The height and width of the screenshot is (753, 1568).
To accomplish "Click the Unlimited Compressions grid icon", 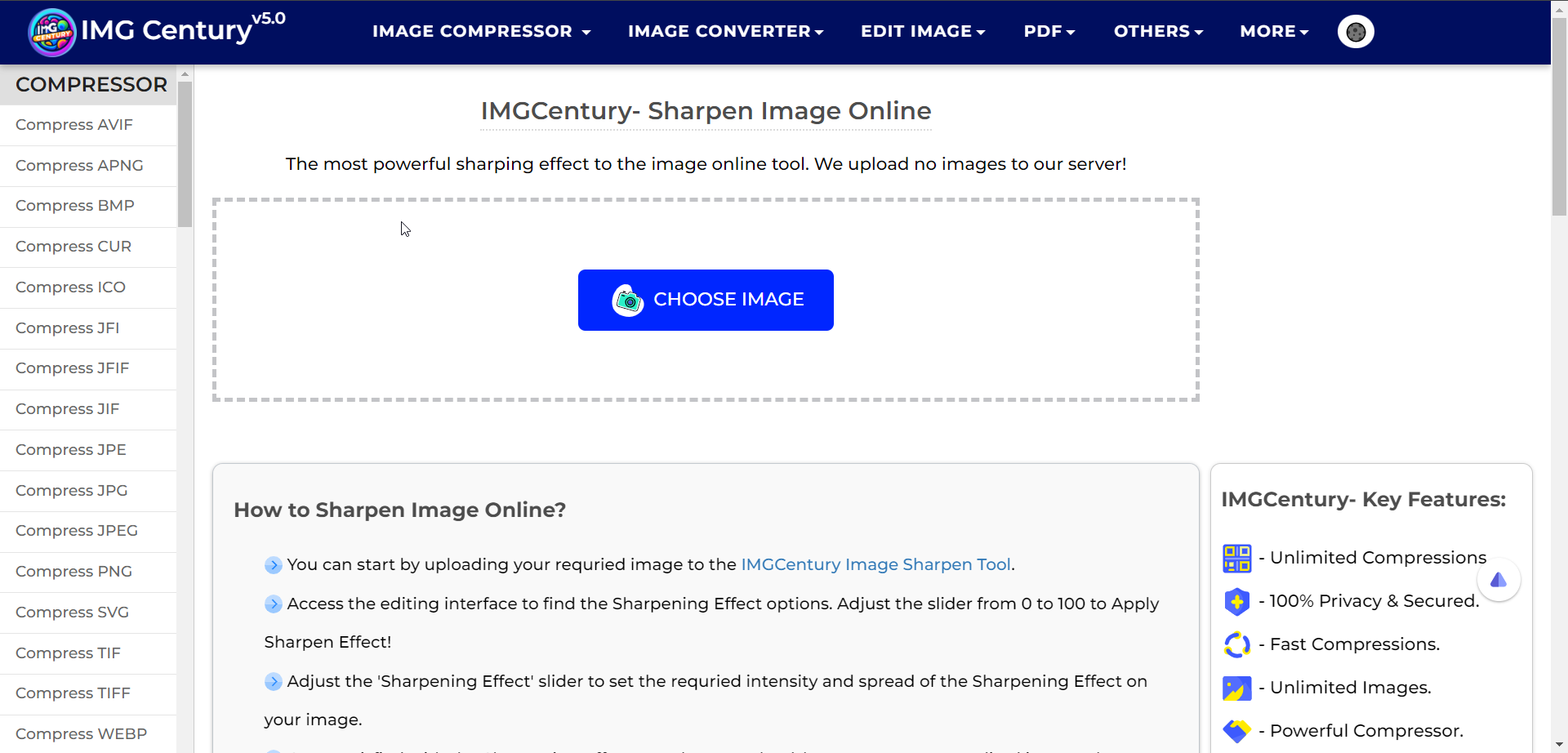I will coord(1237,558).
